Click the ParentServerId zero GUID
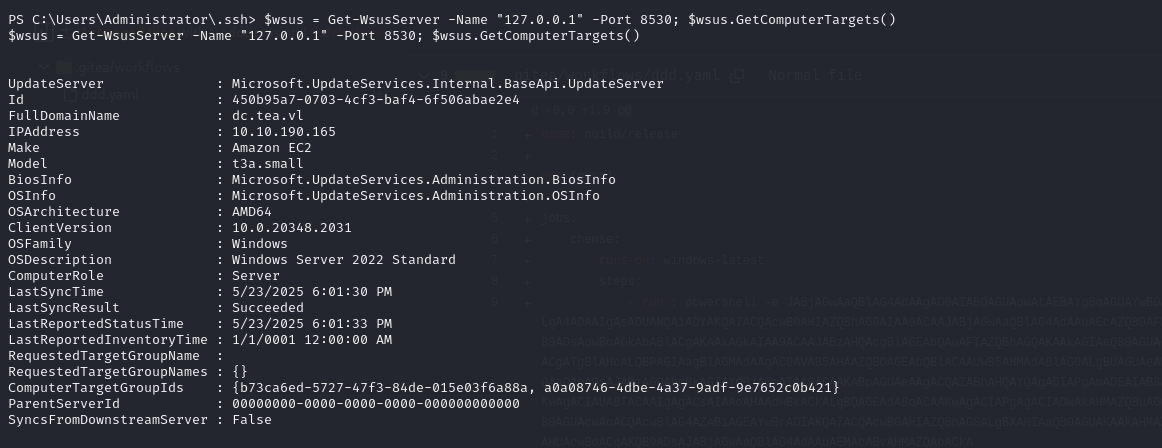 (376, 404)
